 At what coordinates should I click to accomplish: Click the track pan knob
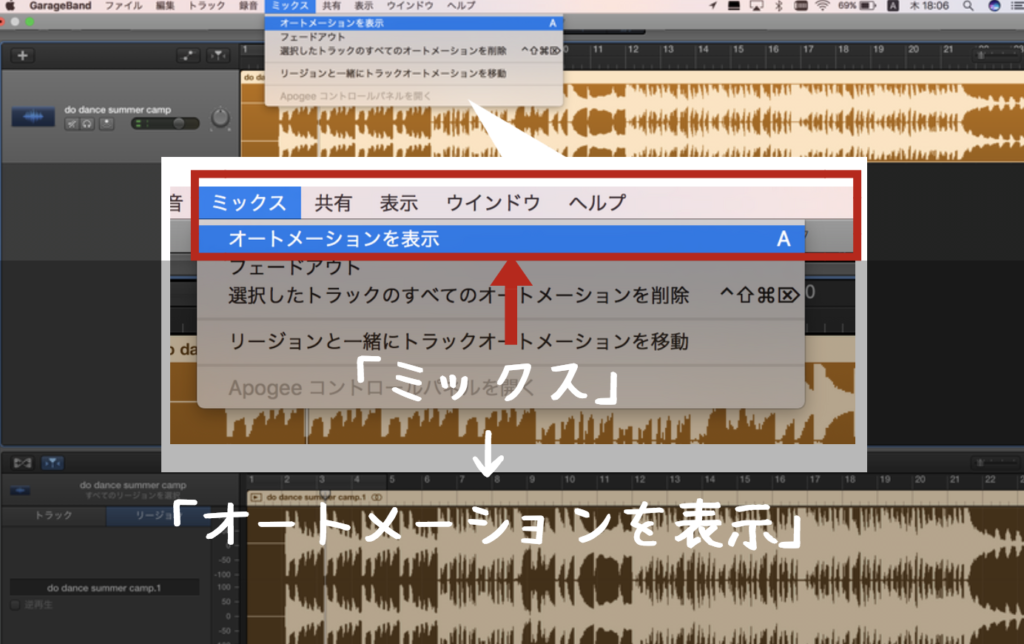coord(220,118)
